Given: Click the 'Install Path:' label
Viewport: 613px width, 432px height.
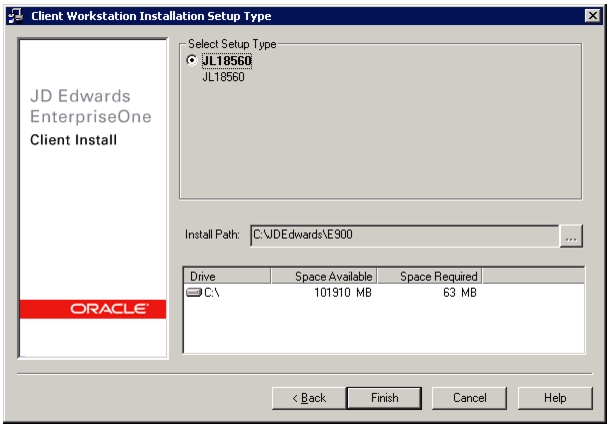Looking at the screenshot, I should pos(212,235).
